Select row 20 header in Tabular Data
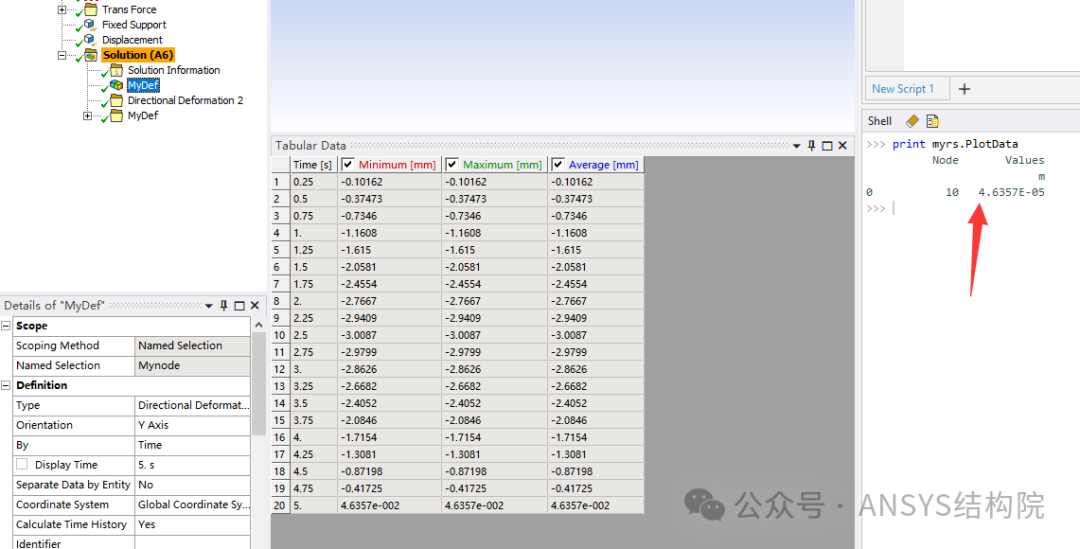The image size is (1080, 549). 280,506
